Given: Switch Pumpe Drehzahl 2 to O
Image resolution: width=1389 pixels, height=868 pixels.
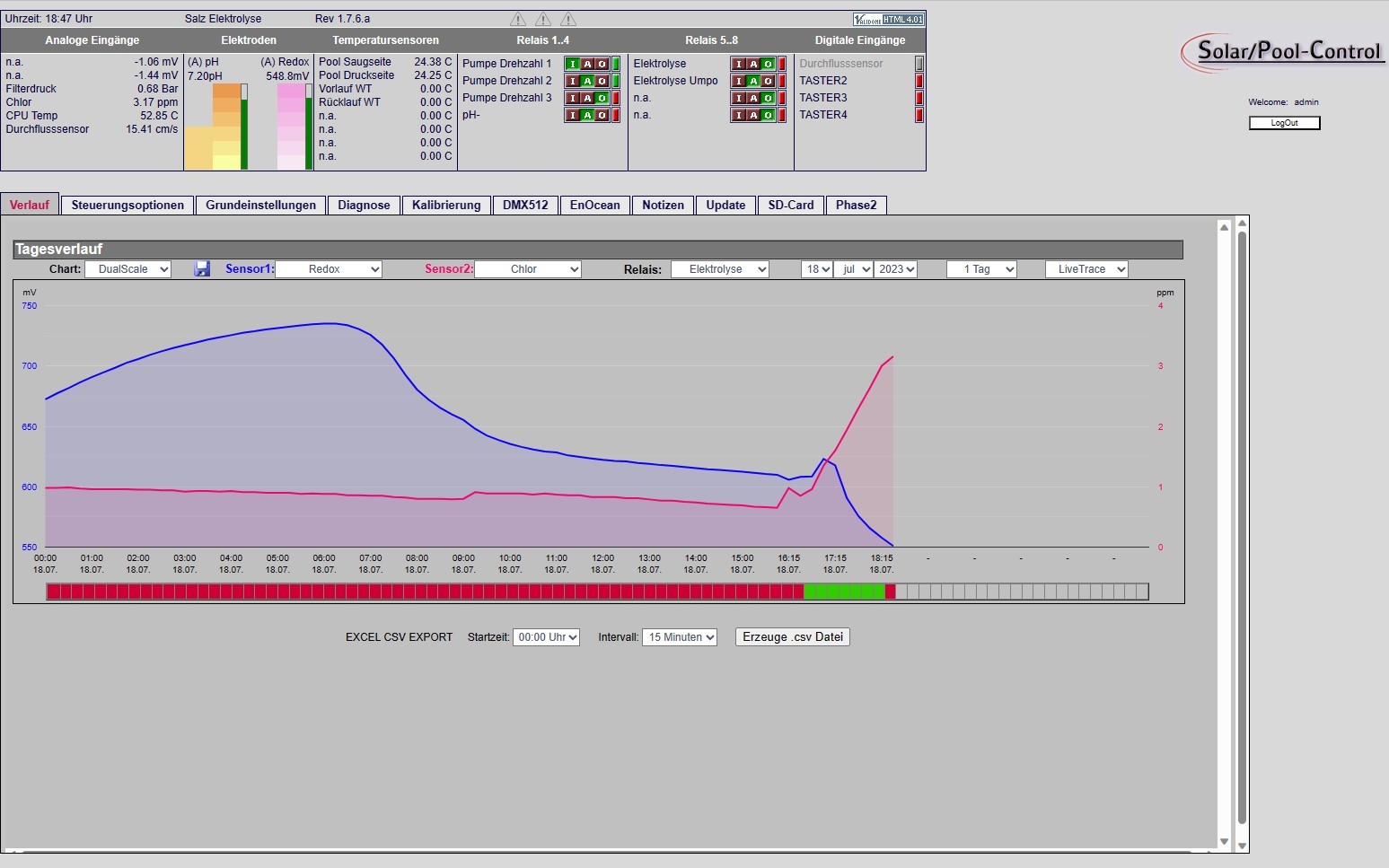Looking at the screenshot, I should coord(602,81).
